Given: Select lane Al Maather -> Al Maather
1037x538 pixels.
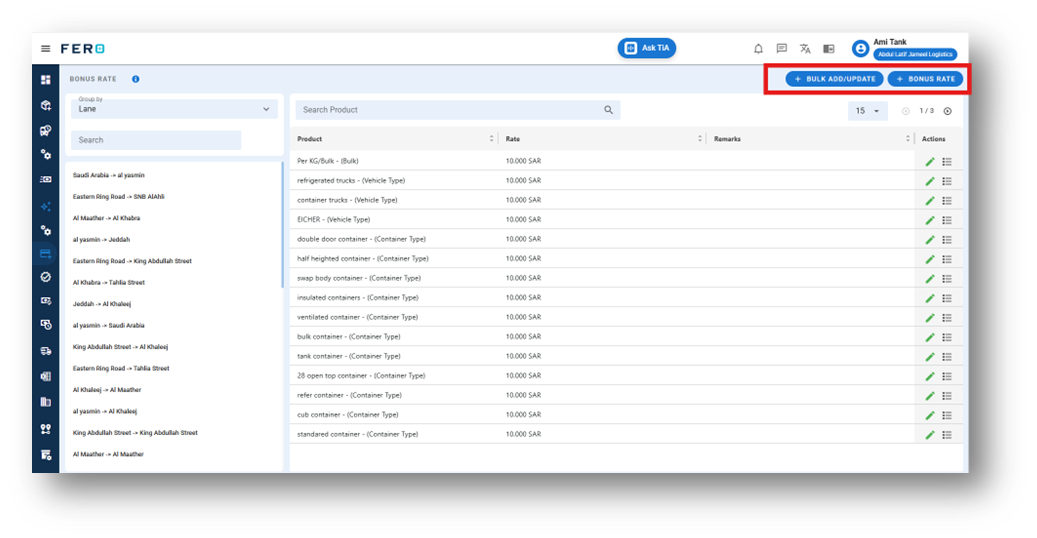Looking at the screenshot, I should click(x=108, y=454).
